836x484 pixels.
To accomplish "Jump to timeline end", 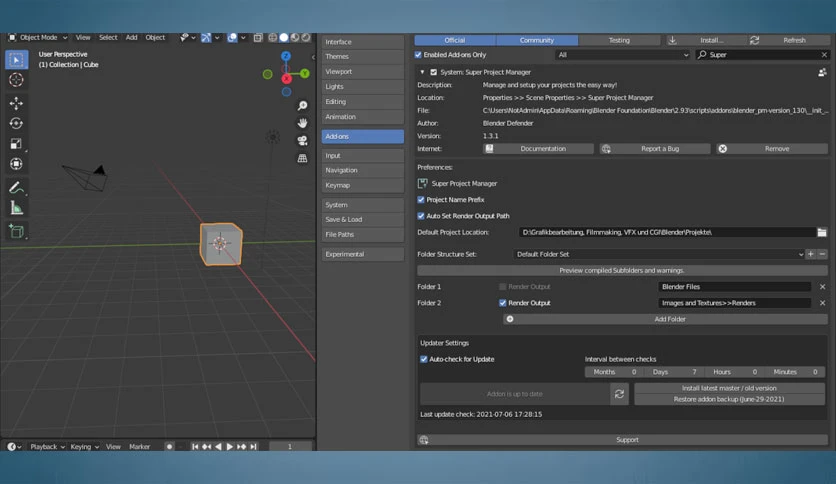I will click(254, 447).
